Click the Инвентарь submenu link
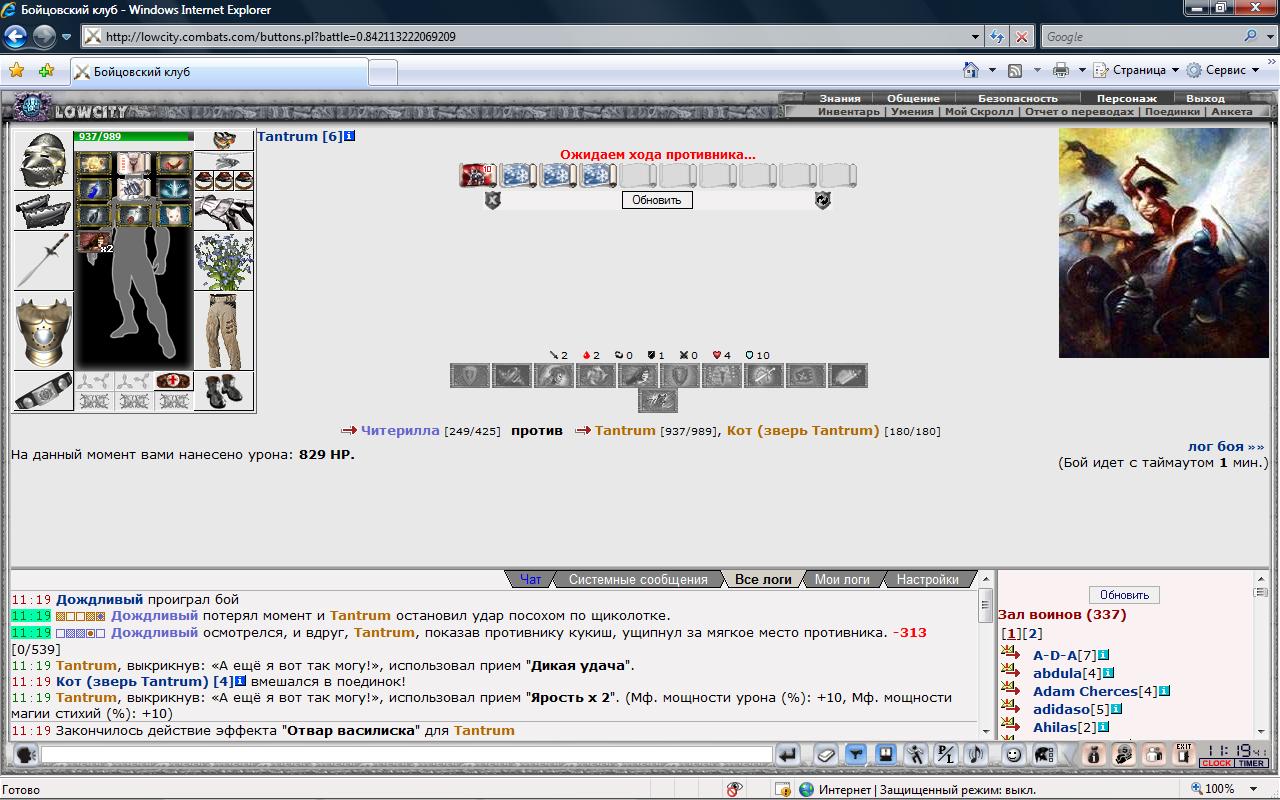The width and height of the screenshot is (1280, 800). point(849,112)
